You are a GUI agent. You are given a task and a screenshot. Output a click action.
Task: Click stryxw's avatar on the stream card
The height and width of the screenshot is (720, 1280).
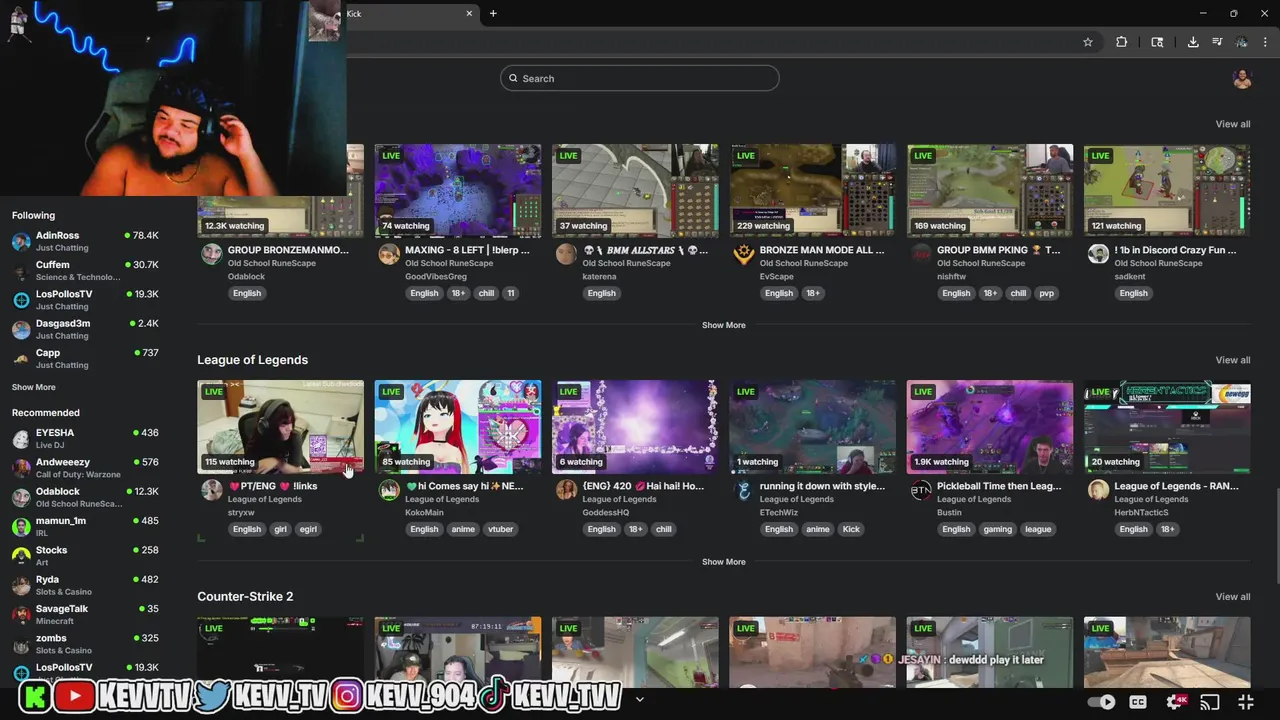(x=212, y=490)
